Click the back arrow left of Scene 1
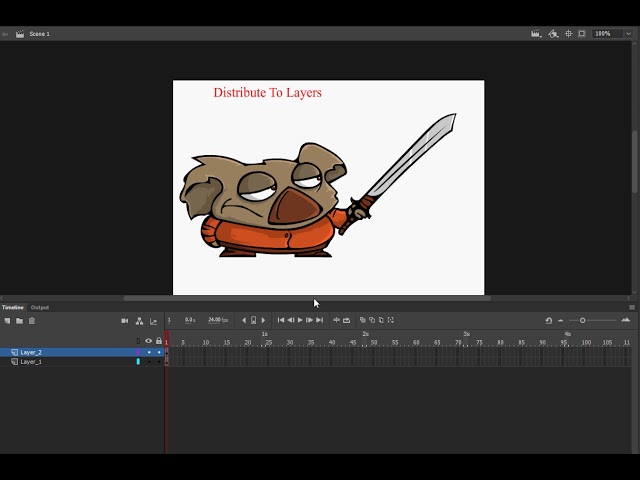 5,34
